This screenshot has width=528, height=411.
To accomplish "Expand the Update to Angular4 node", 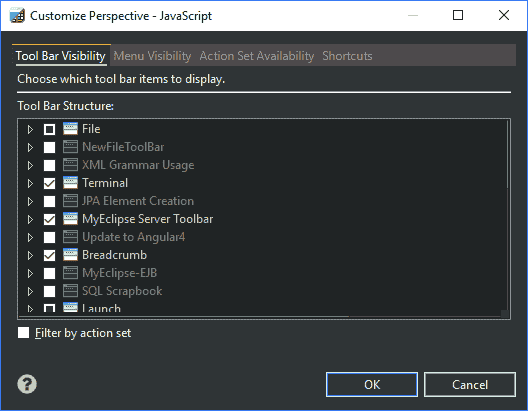I will click(x=30, y=237).
